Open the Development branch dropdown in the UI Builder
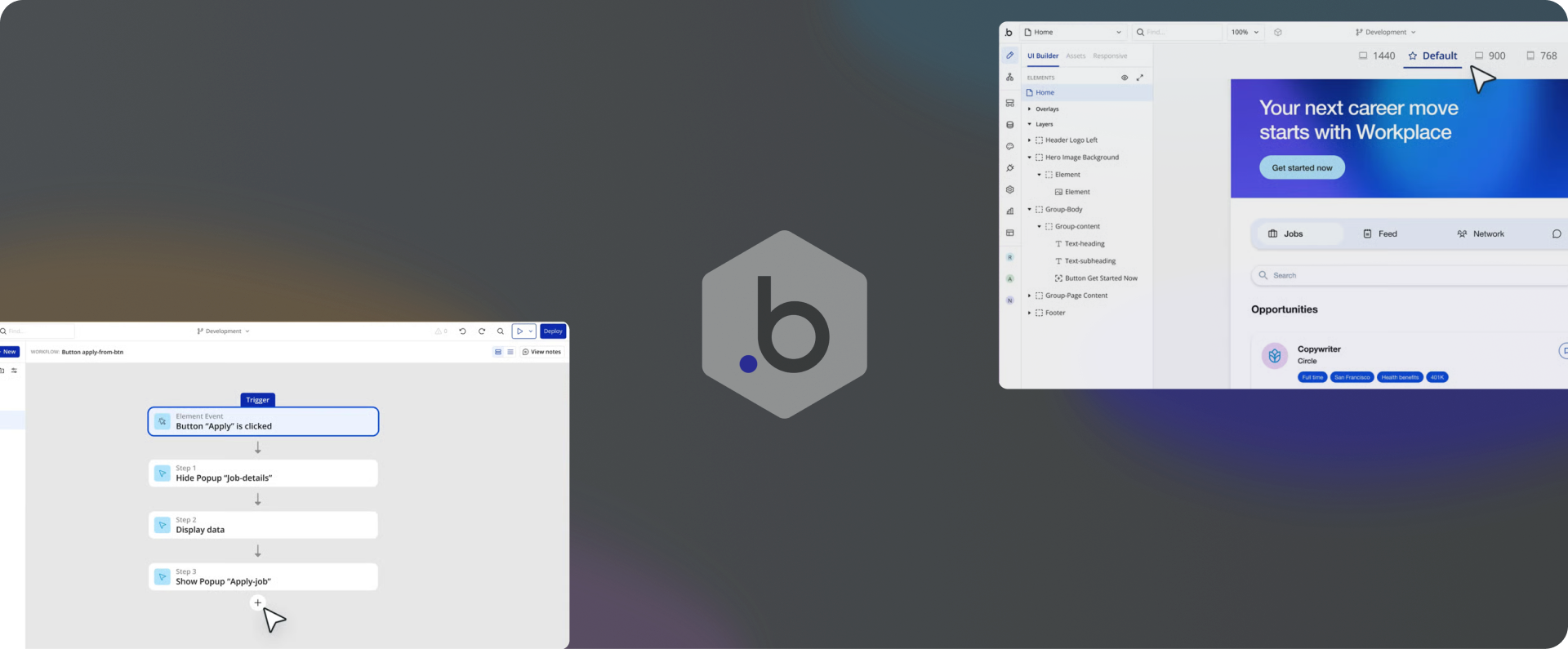 [x=1386, y=33]
